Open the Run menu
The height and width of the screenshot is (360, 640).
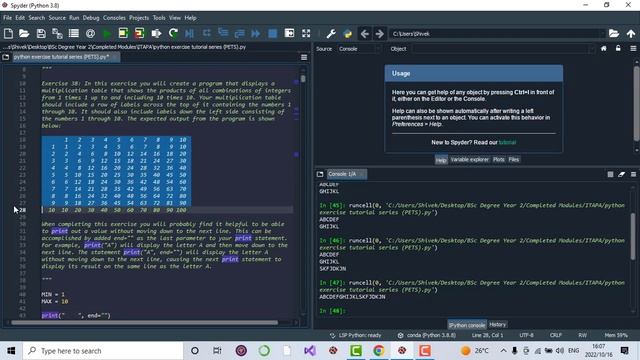click(x=74, y=18)
